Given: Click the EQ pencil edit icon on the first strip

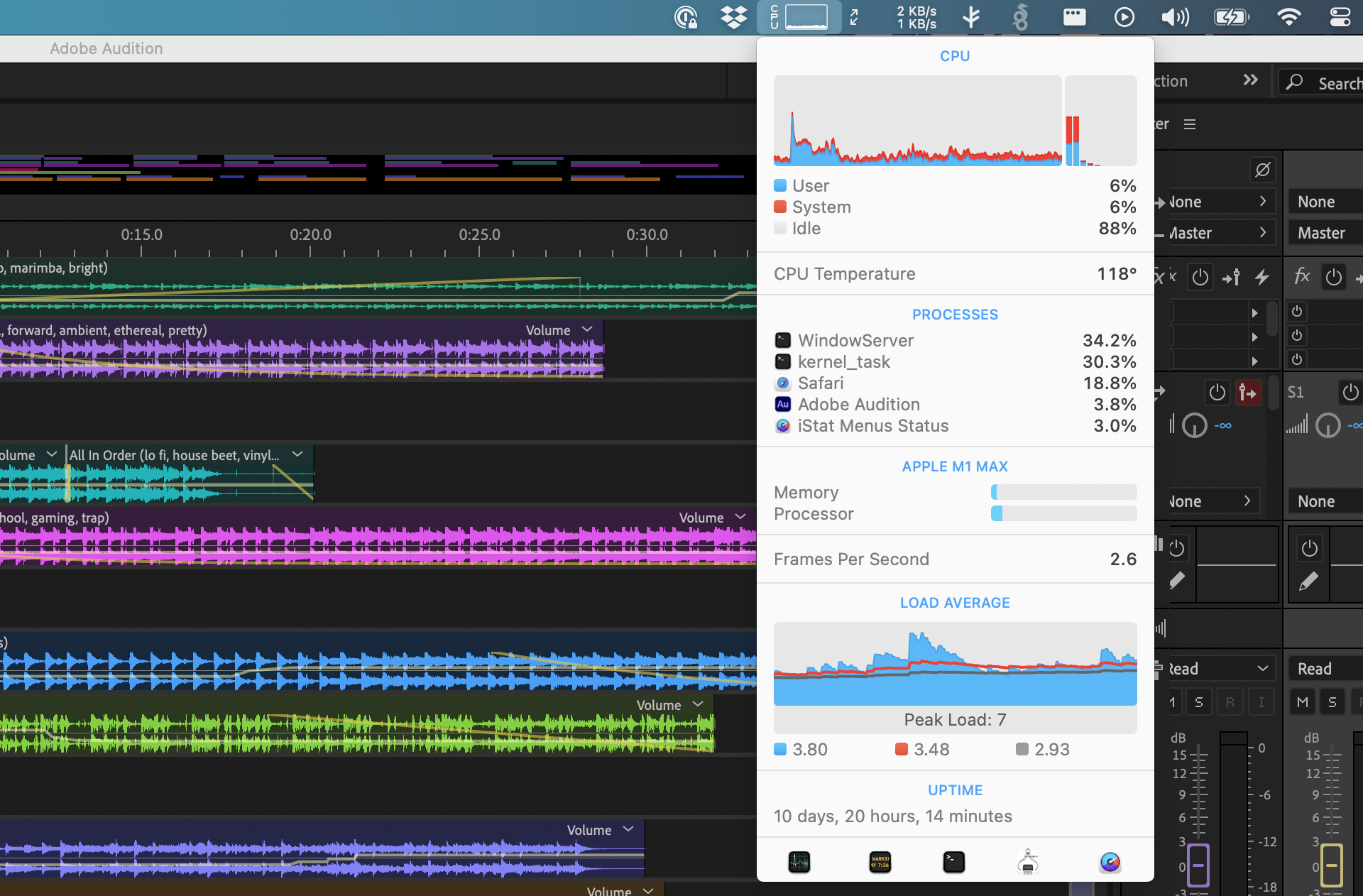Looking at the screenshot, I should pos(1177,581).
